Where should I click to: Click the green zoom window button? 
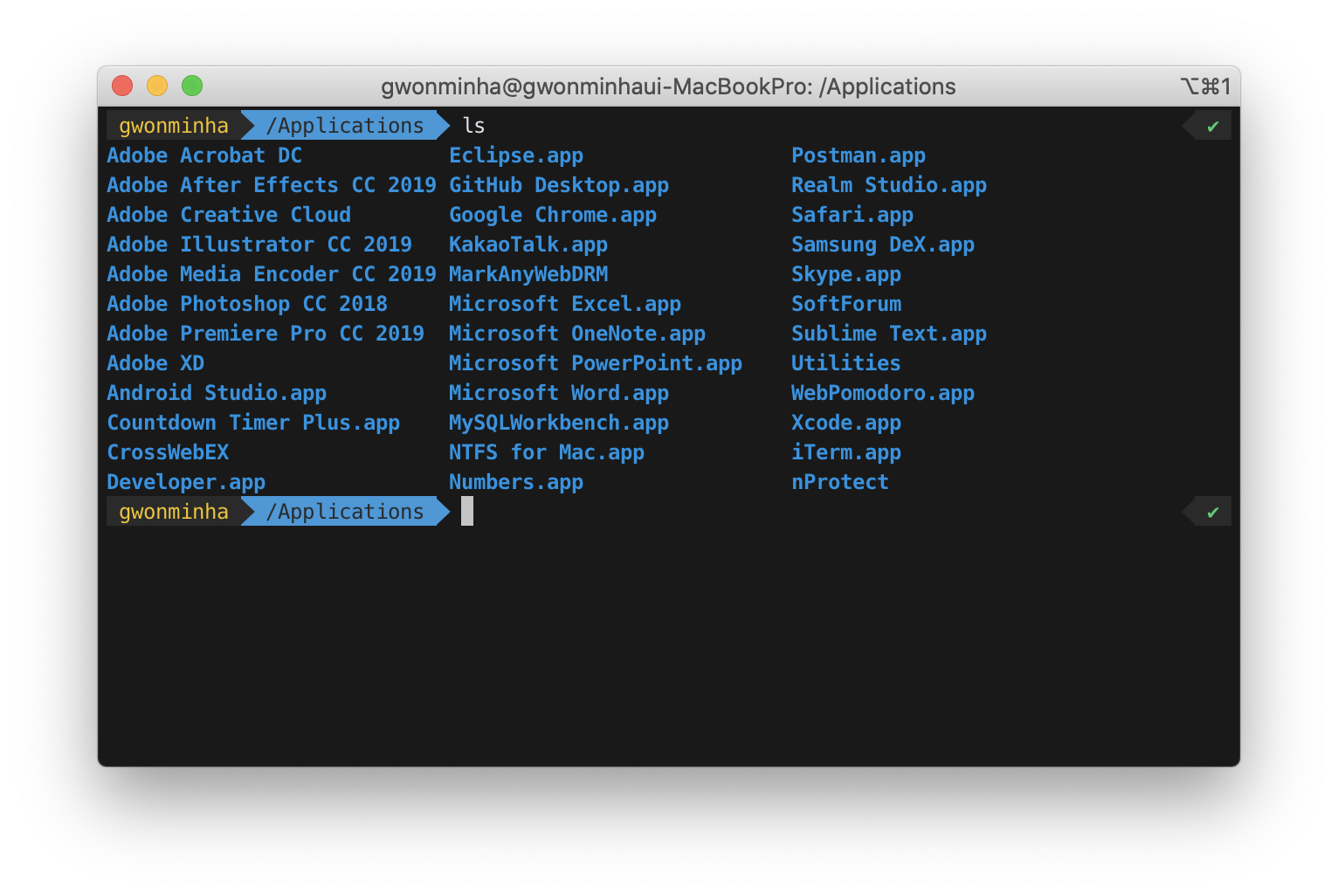pyautogui.click(x=192, y=86)
